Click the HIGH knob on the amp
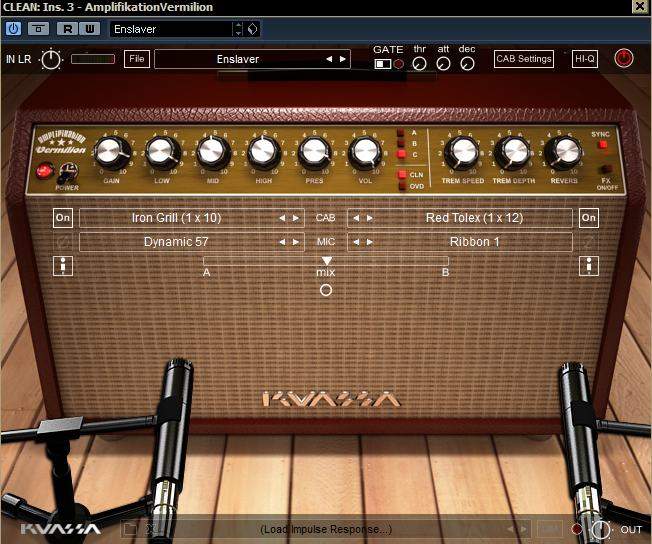This screenshot has width=652, height=544. tap(264, 152)
